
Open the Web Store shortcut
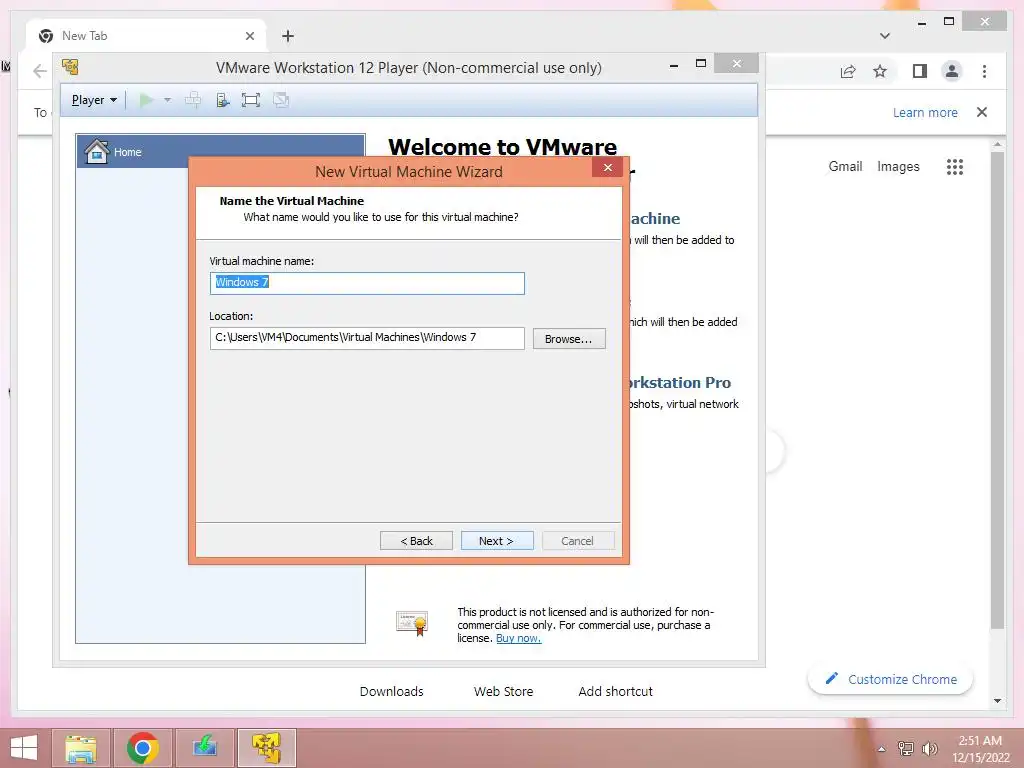click(504, 691)
